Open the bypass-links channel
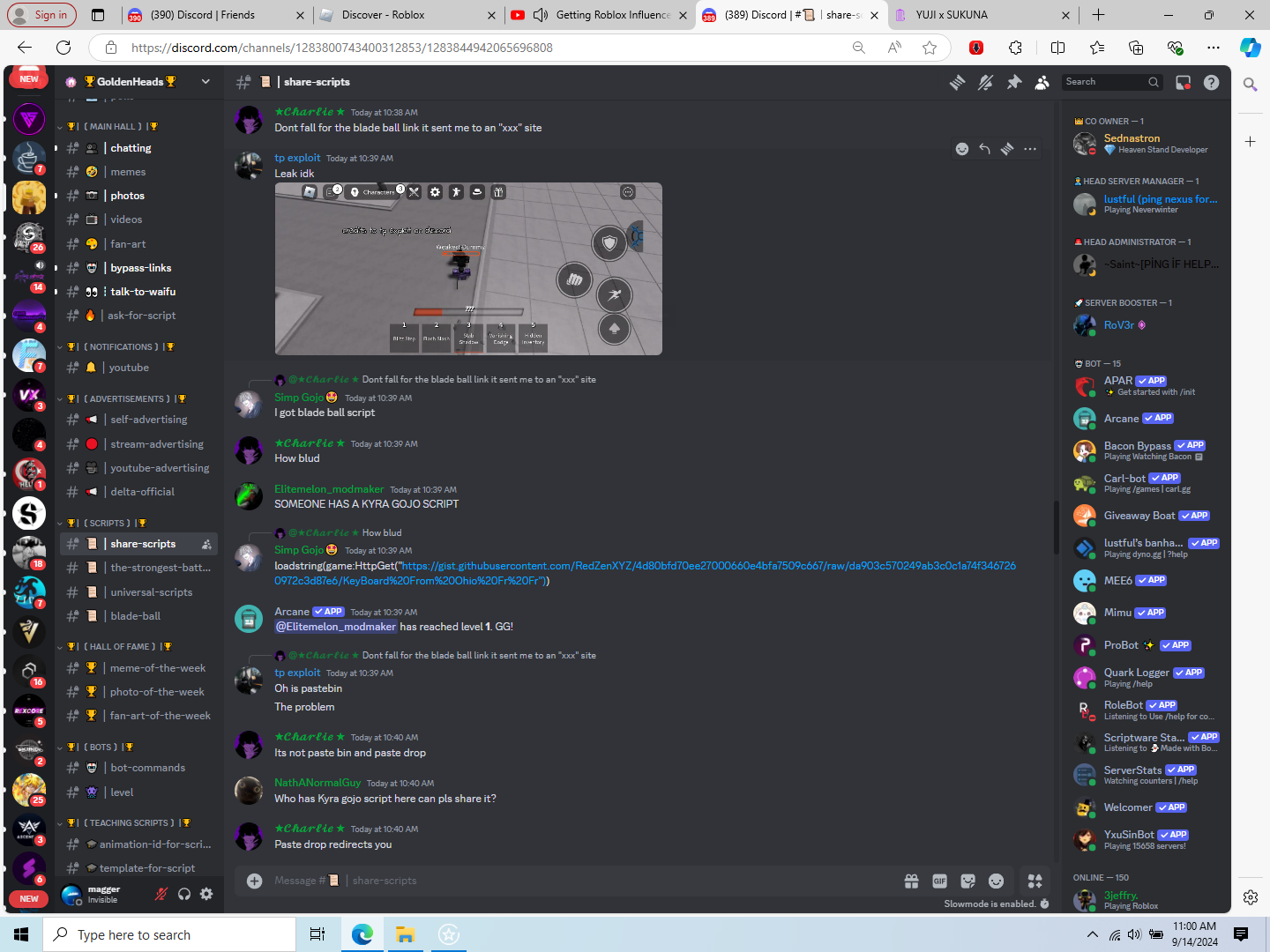 click(138, 268)
